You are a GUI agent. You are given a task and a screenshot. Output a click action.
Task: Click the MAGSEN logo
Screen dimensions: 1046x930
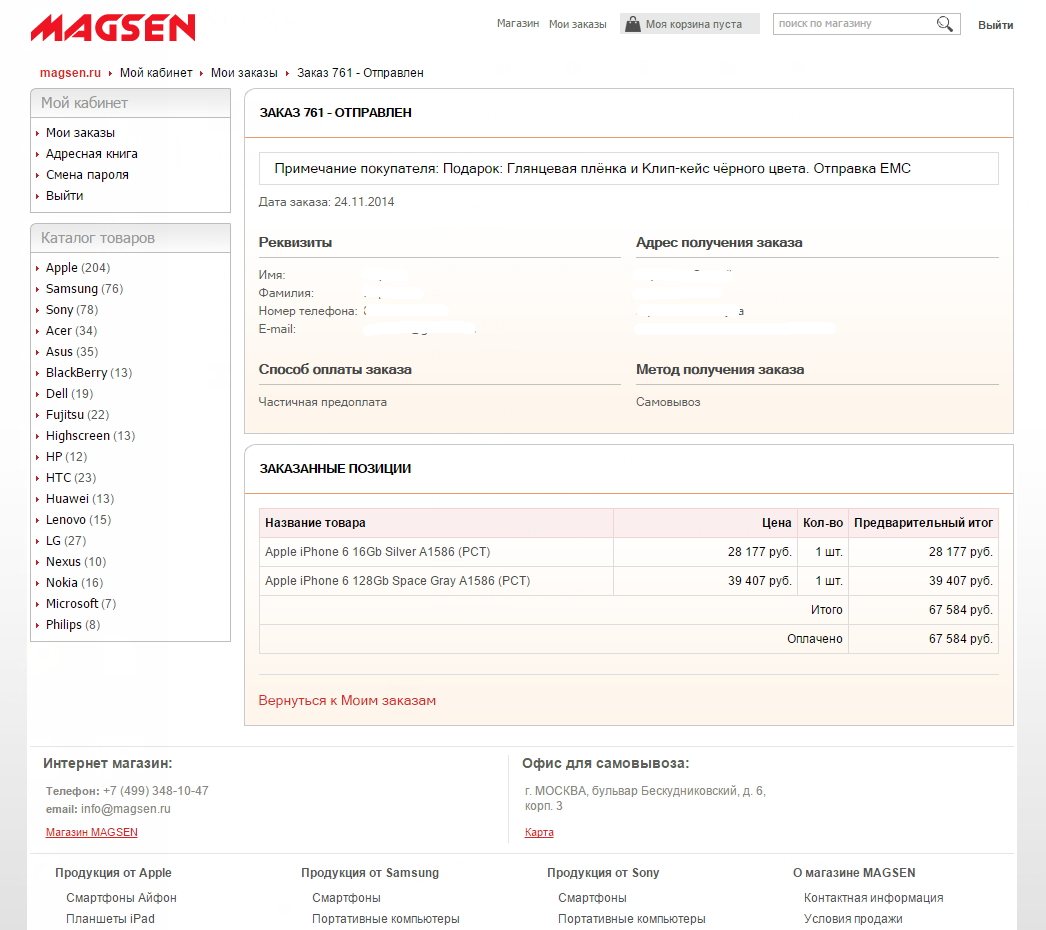[x=113, y=27]
